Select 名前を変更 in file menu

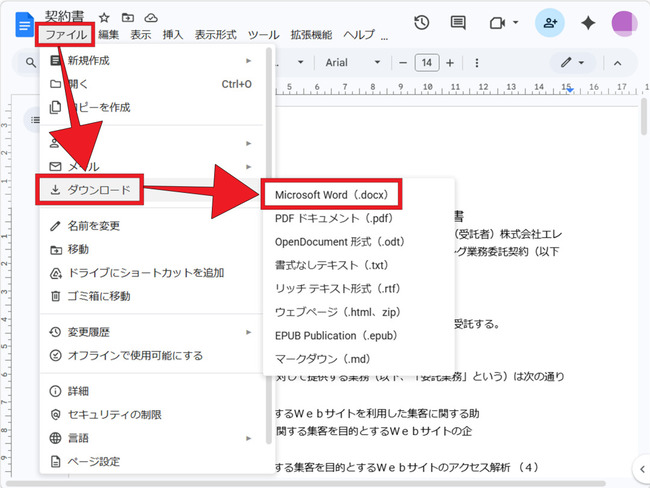click(152, 226)
